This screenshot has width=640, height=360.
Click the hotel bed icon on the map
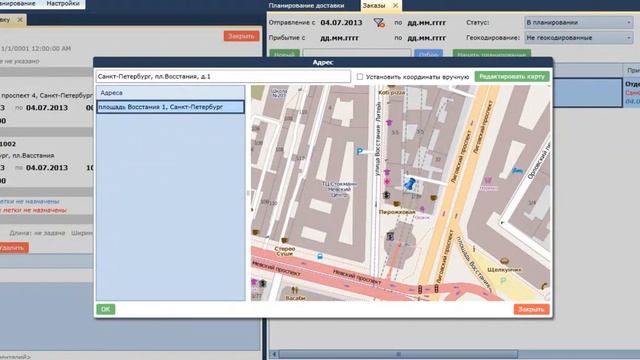pos(517,170)
